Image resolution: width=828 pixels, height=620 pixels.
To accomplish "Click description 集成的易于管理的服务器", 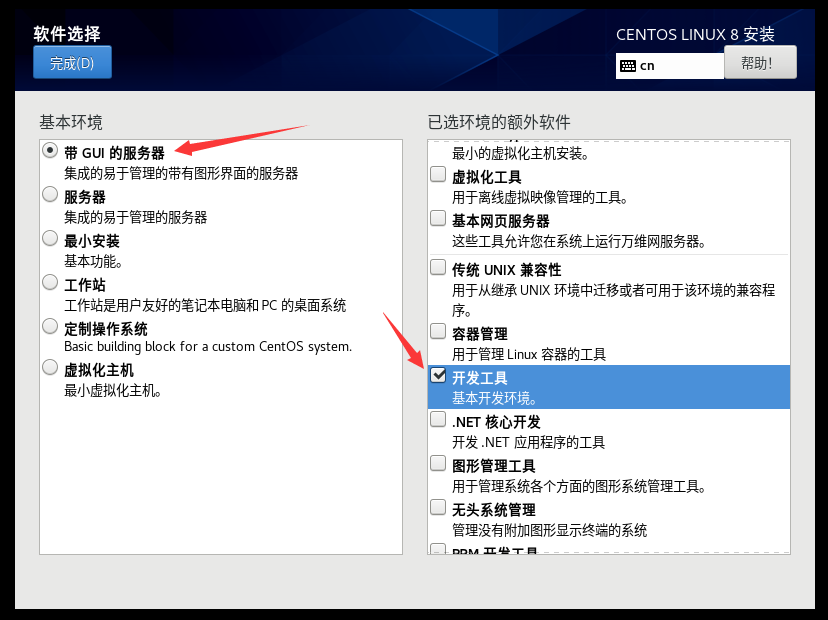I will 136,217.
